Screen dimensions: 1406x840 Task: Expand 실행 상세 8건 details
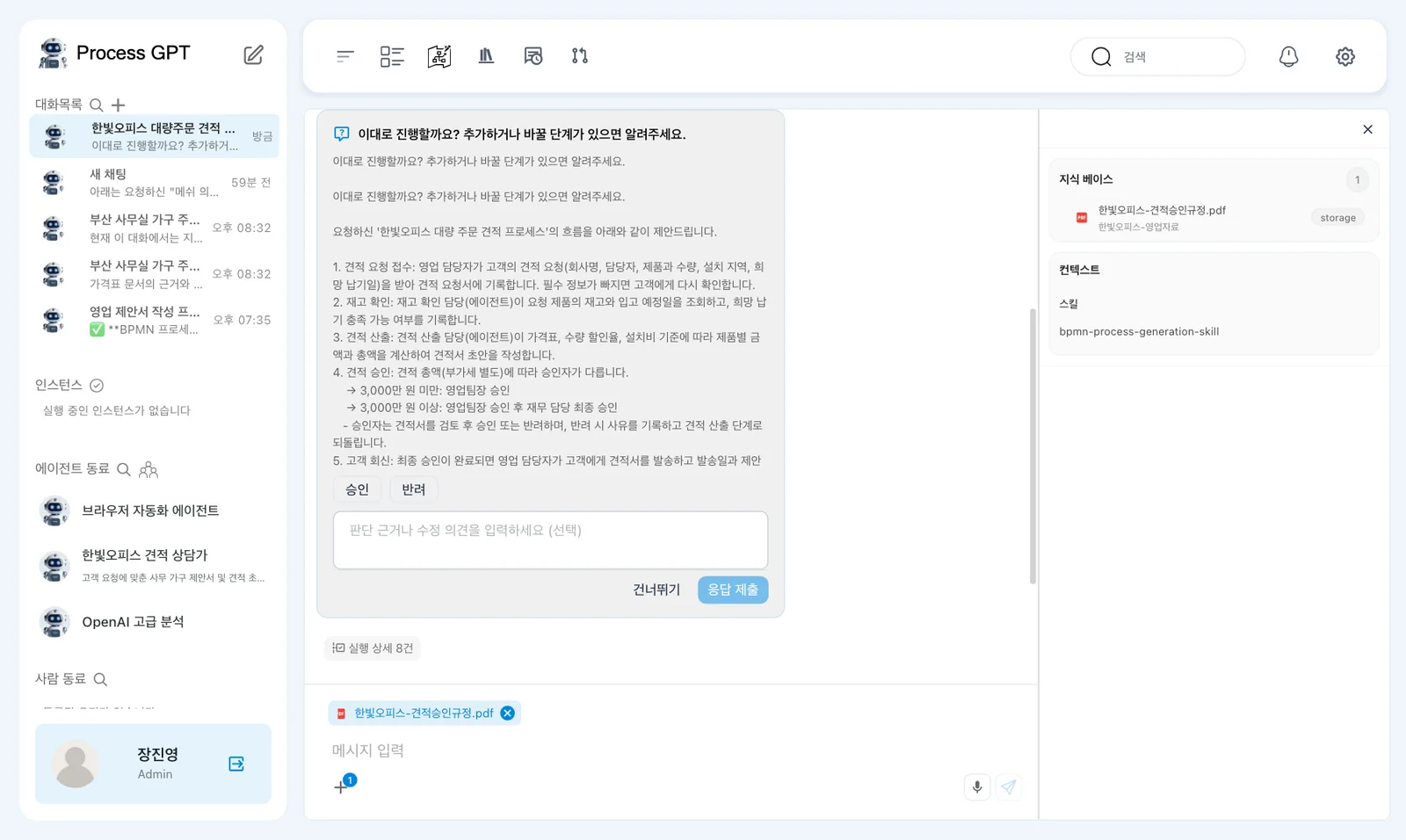[373, 648]
